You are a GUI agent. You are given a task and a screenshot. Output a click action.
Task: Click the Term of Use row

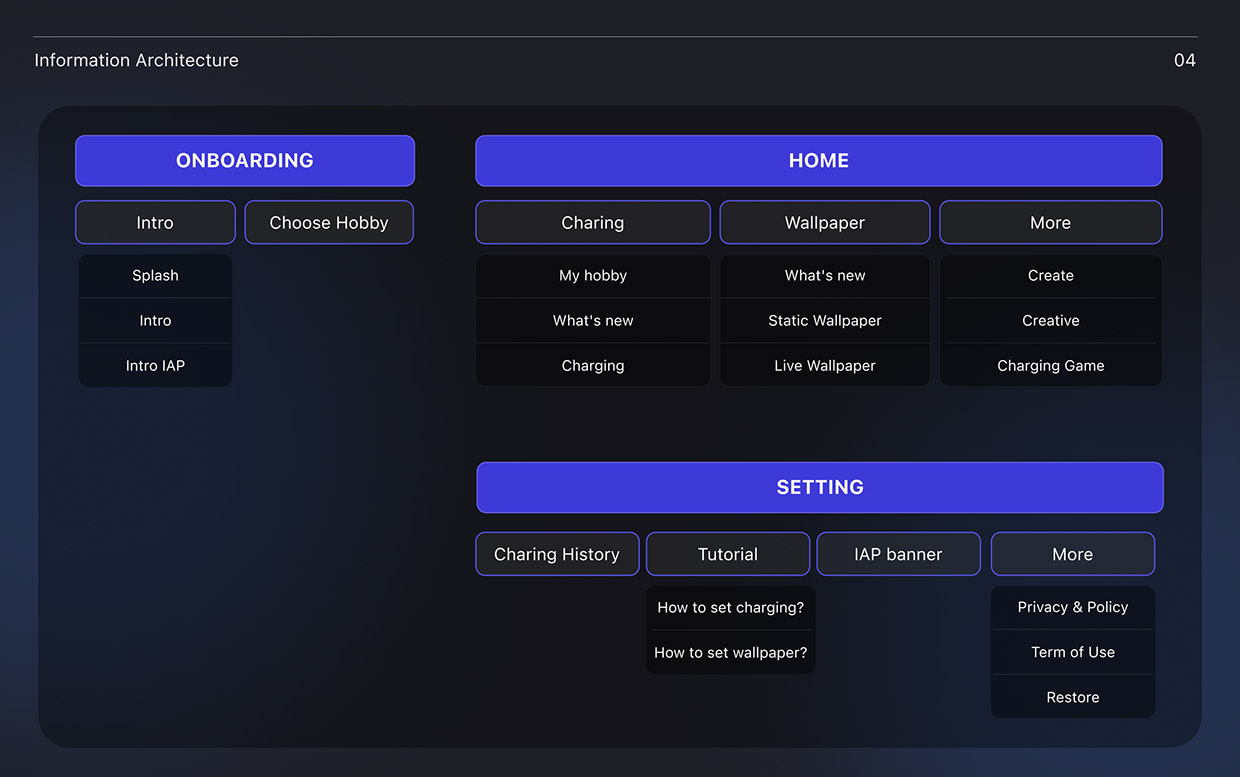tap(1073, 653)
